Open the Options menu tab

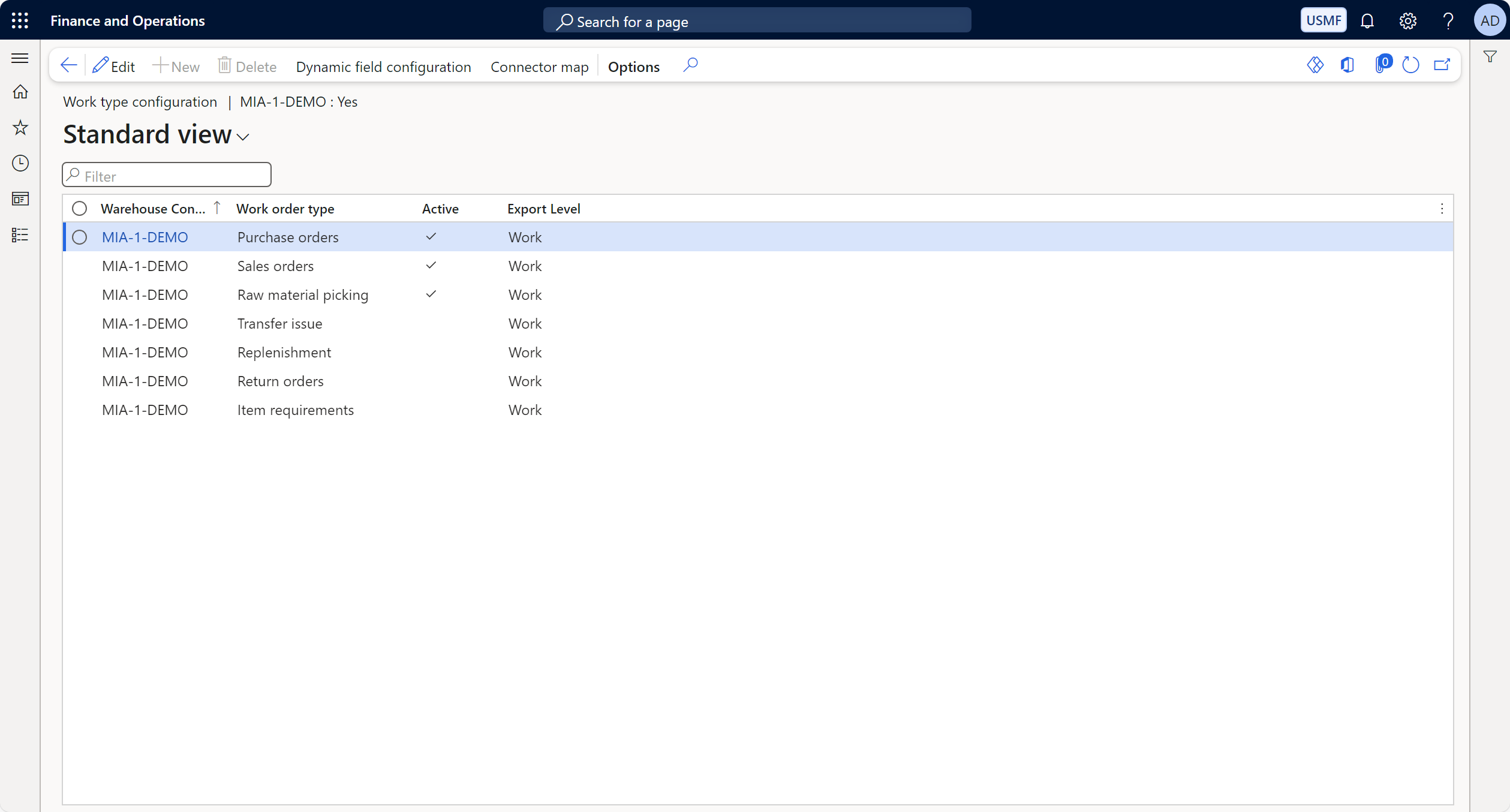pos(633,67)
